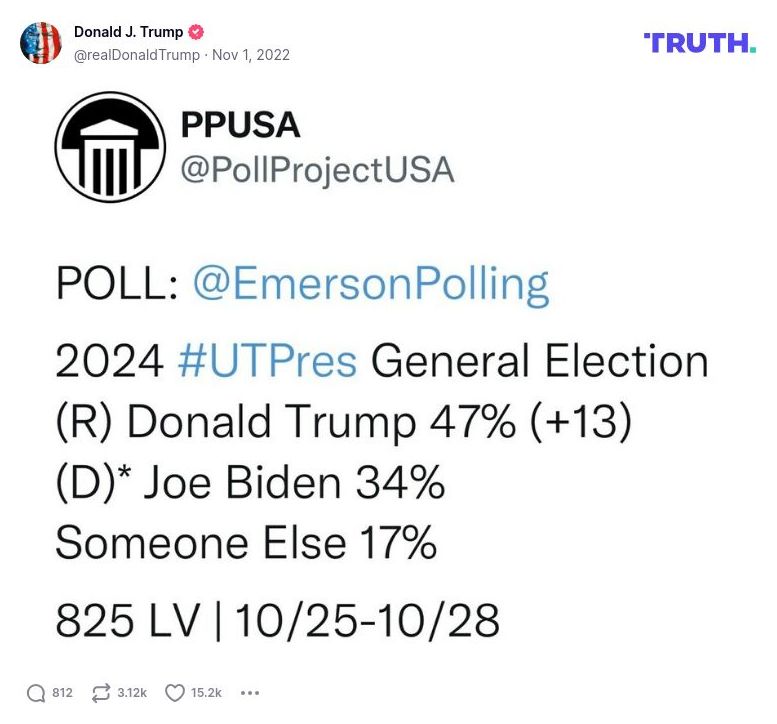The height and width of the screenshot is (724, 777).
Task: Click the ReTruth arrows icon
Action: pyautogui.click(x=100, y=693)
